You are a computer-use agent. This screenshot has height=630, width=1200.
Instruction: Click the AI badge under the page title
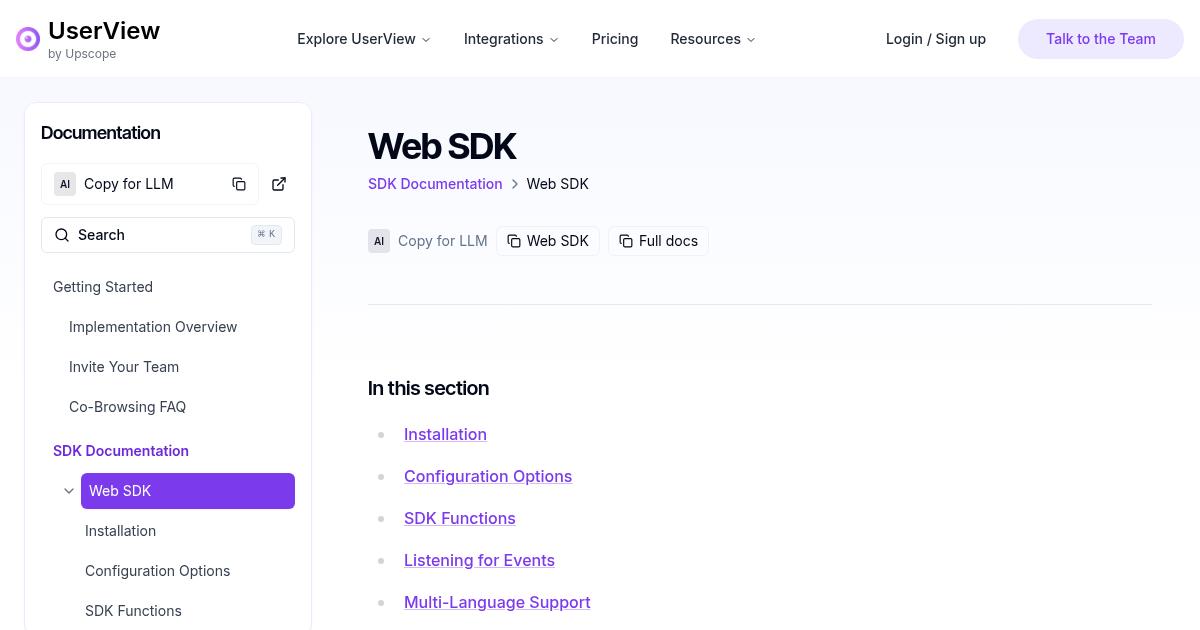click(379, 241)
